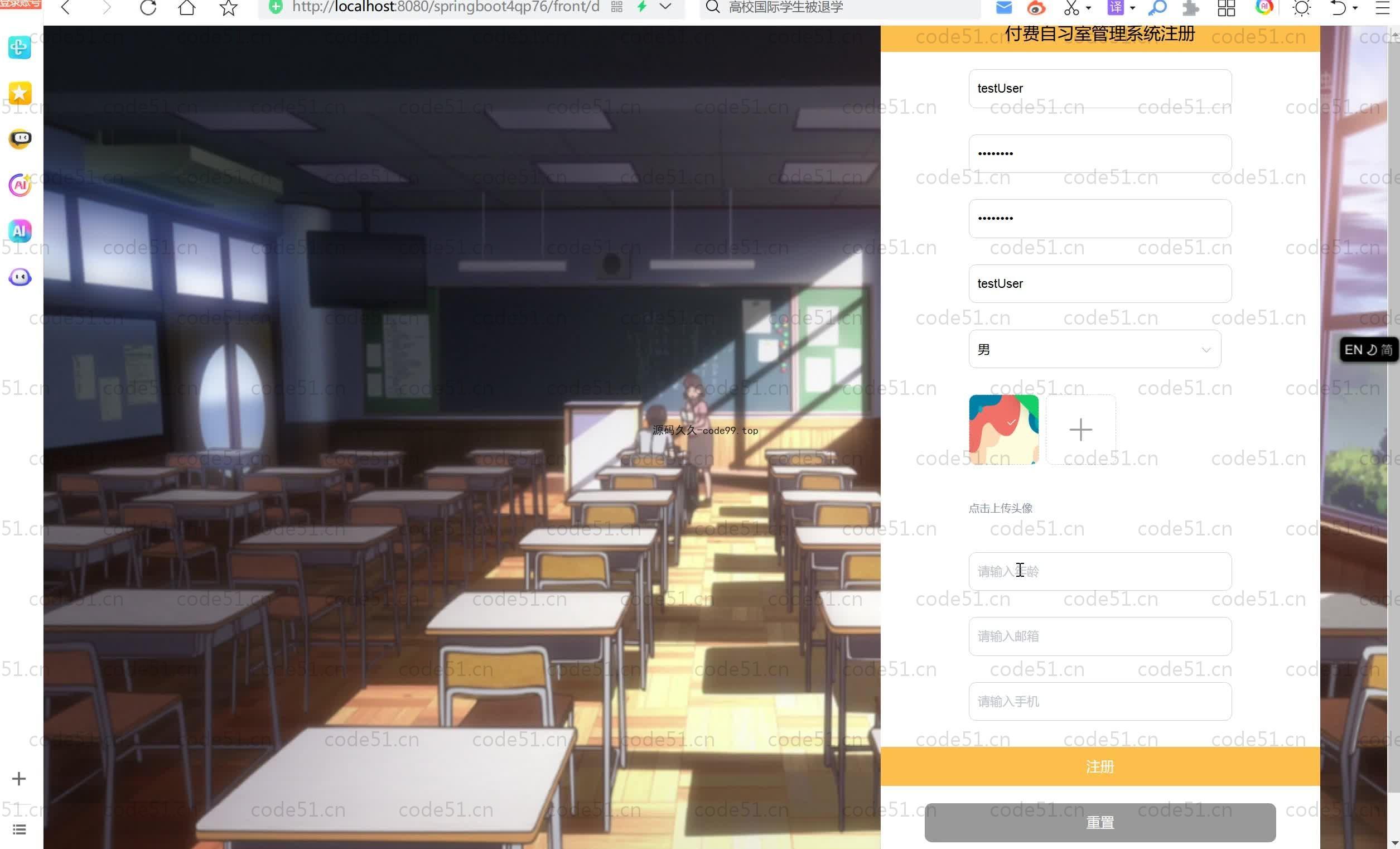Click the browser URL address field

click(445, 7)
